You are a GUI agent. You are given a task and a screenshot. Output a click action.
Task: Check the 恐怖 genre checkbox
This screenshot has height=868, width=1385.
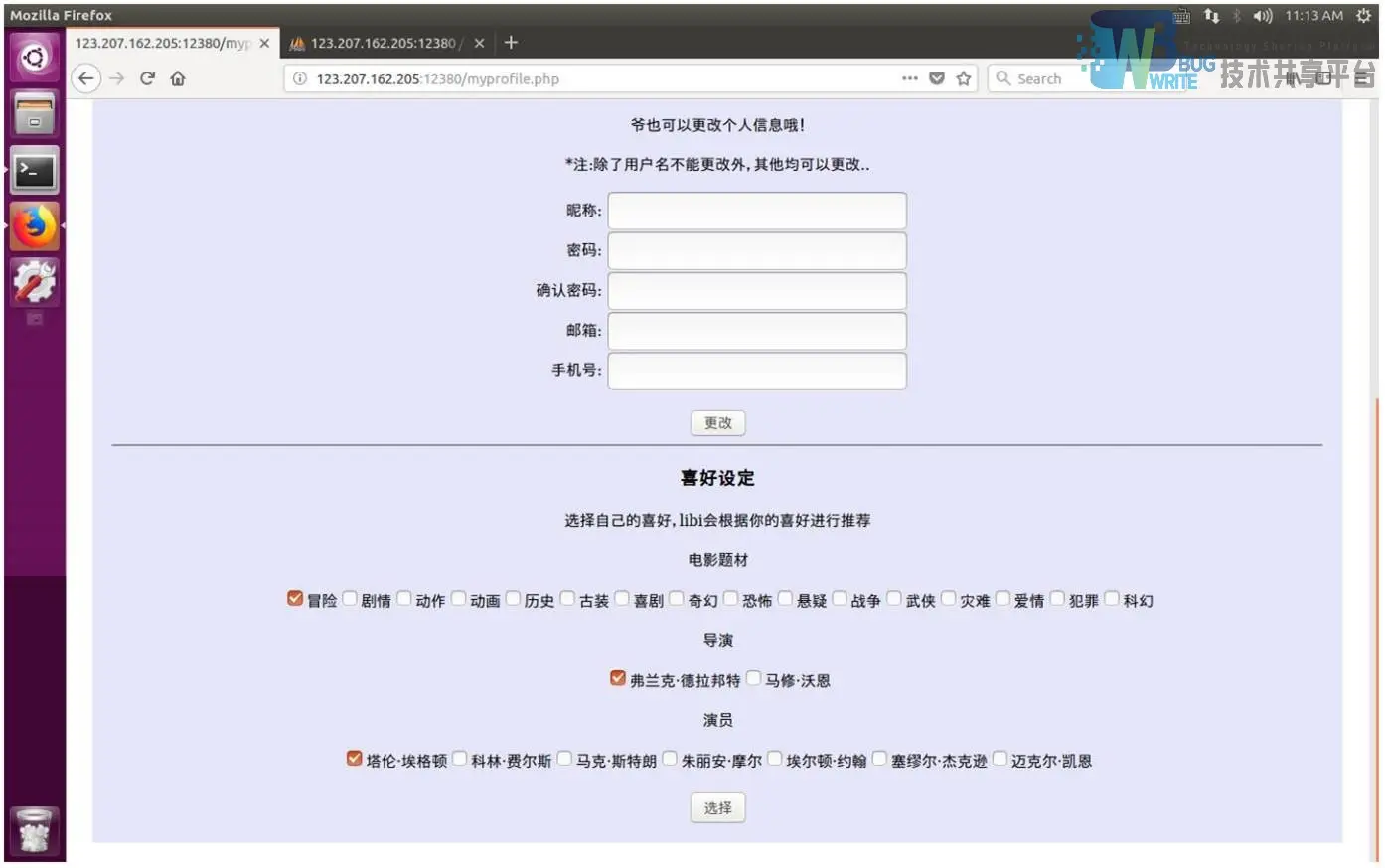tap(731, 598)
